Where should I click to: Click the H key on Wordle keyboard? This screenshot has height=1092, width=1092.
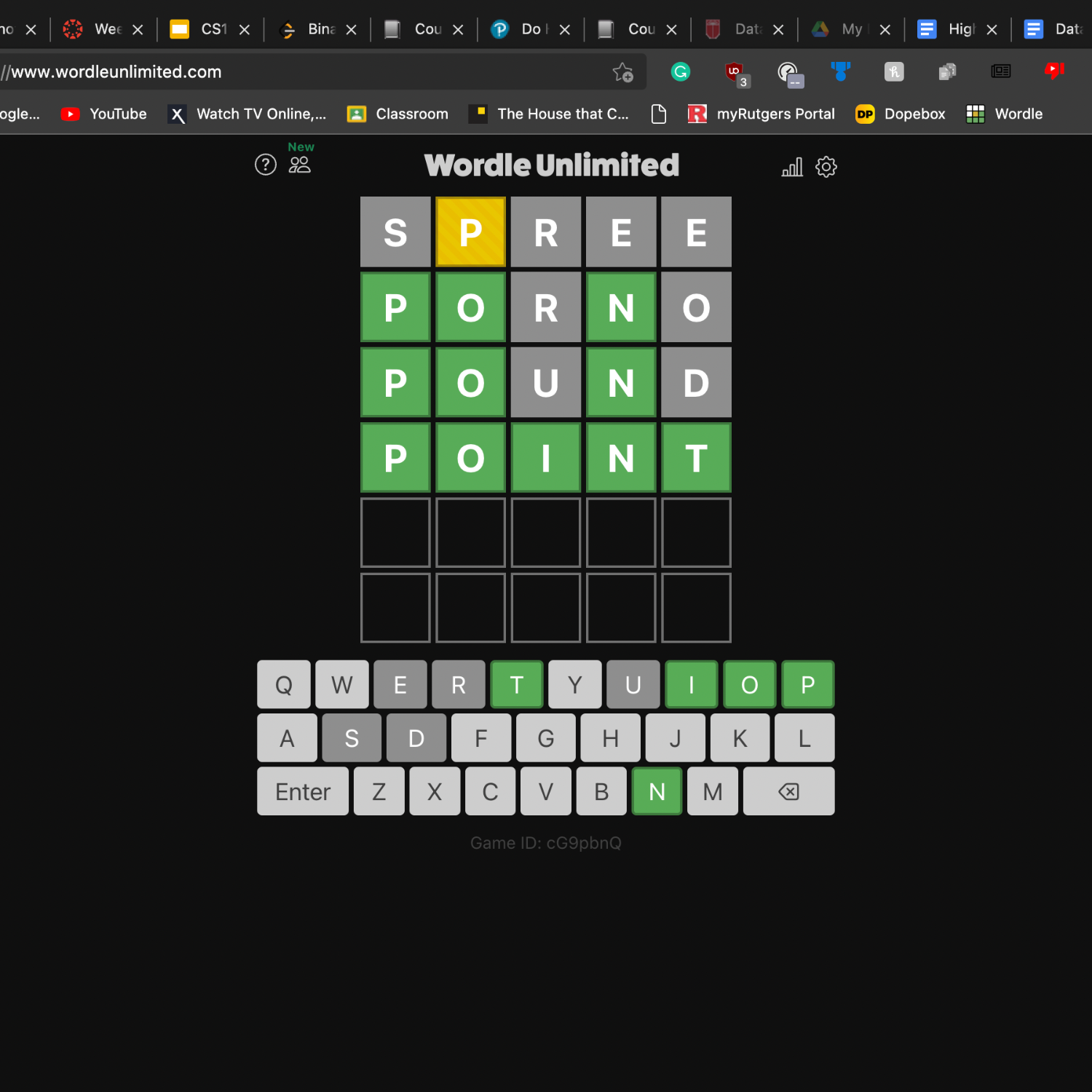click(x=611, y=738)
